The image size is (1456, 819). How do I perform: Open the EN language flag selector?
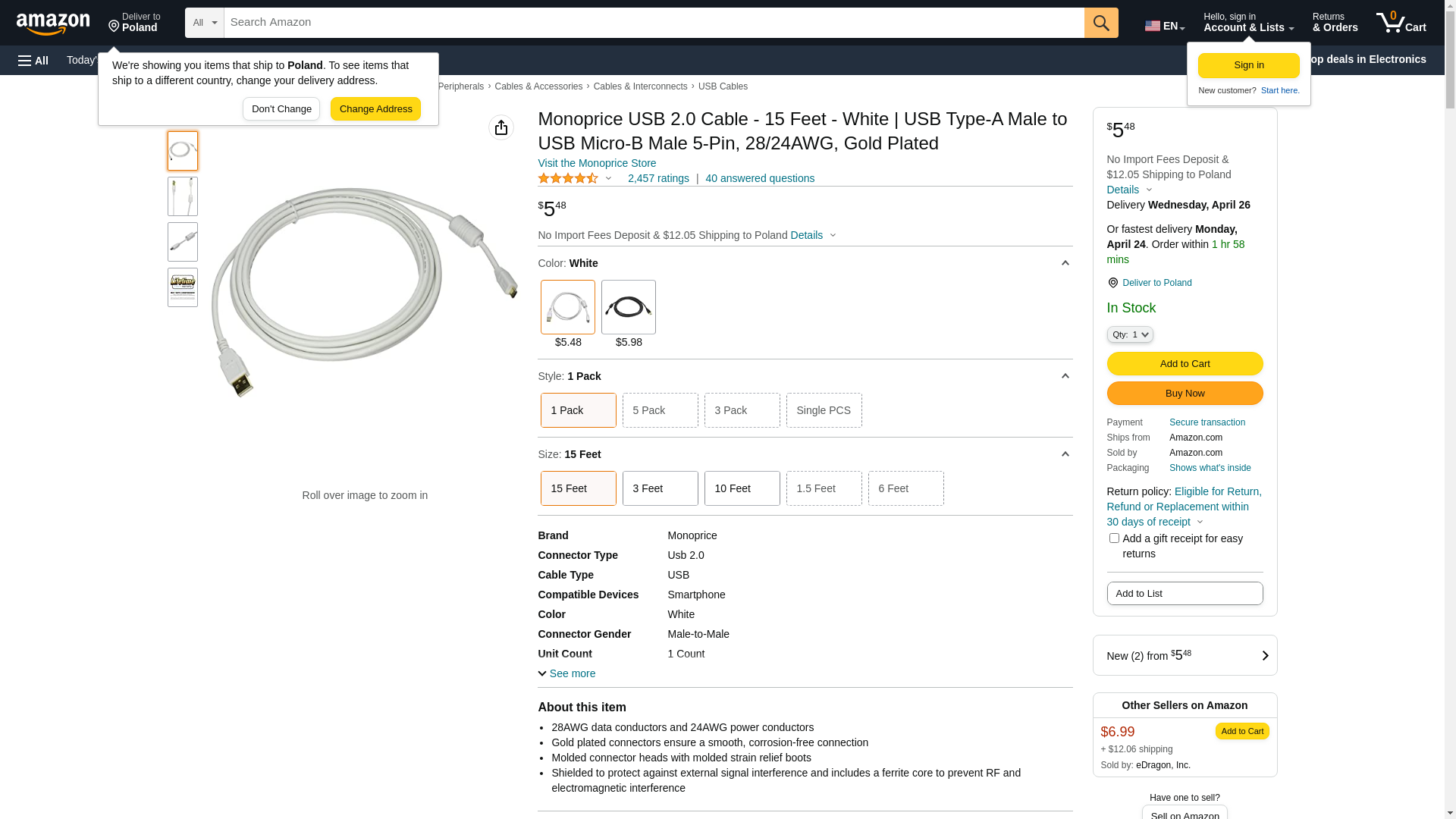pos(1164,26)
